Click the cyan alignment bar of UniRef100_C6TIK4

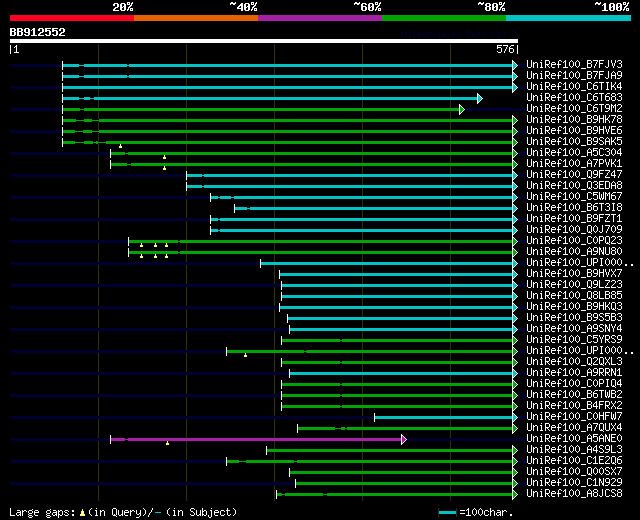click(287, 87)
